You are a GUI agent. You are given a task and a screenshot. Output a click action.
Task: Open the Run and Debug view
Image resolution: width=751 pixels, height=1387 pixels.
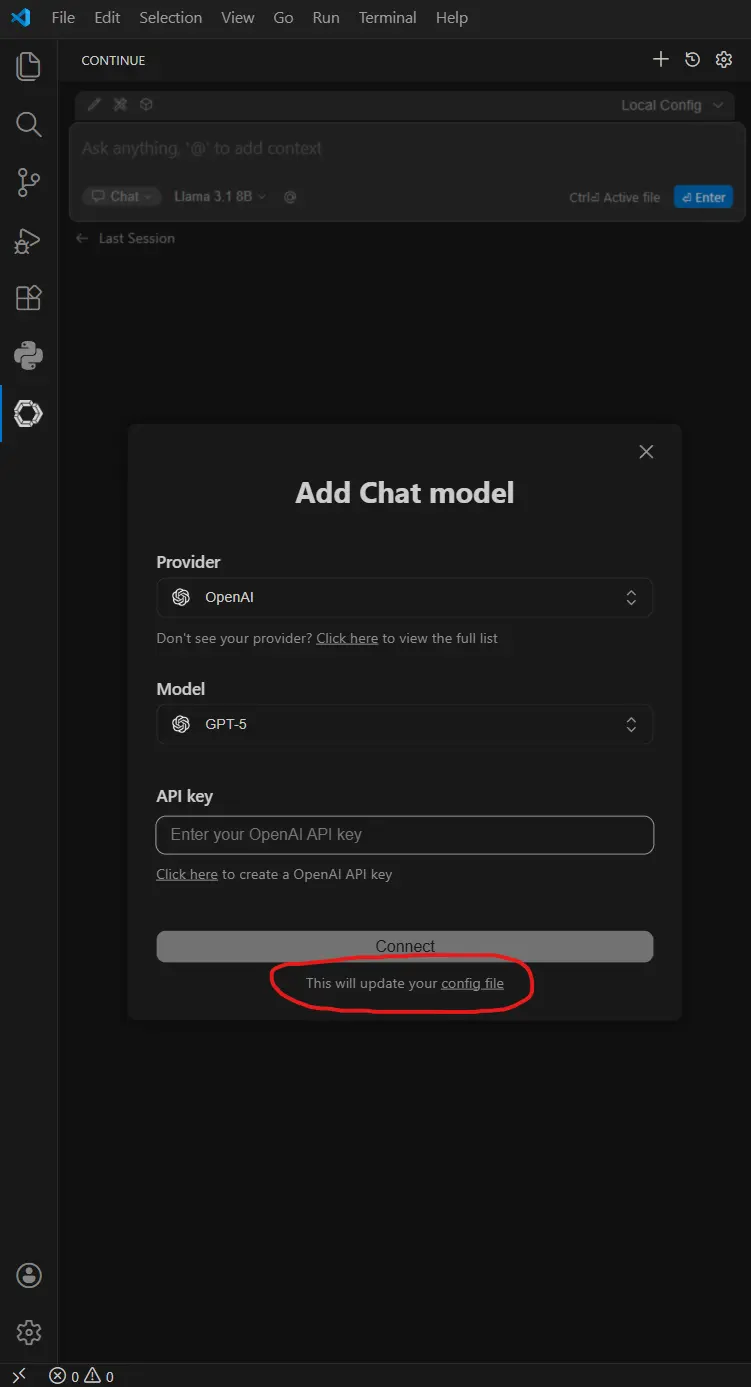[28, 240]
